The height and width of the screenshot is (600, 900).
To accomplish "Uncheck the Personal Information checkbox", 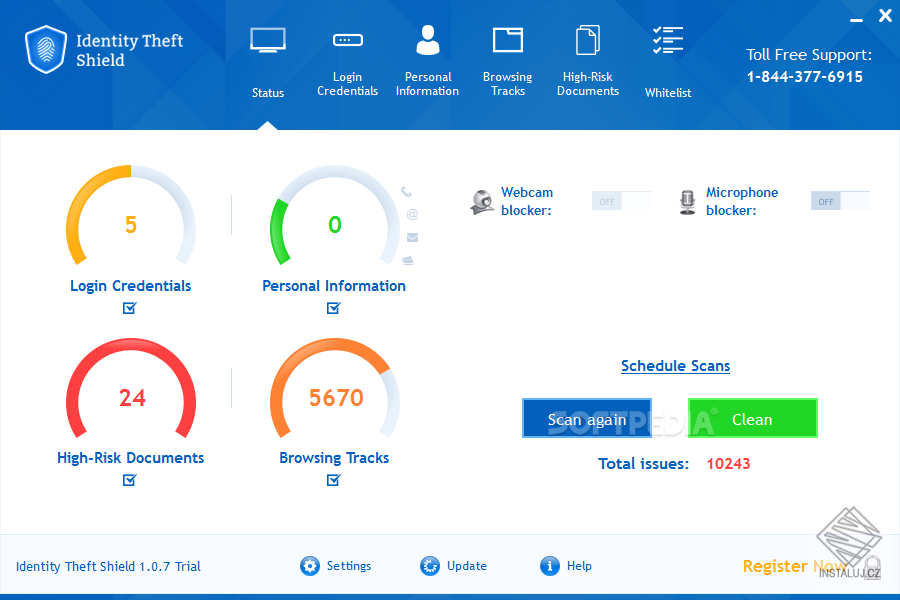I will [333, 308].
